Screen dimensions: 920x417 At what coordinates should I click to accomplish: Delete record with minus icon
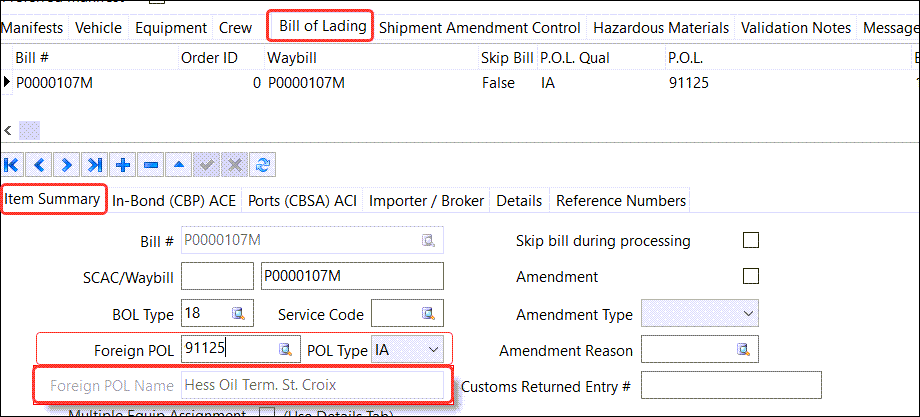152,164
